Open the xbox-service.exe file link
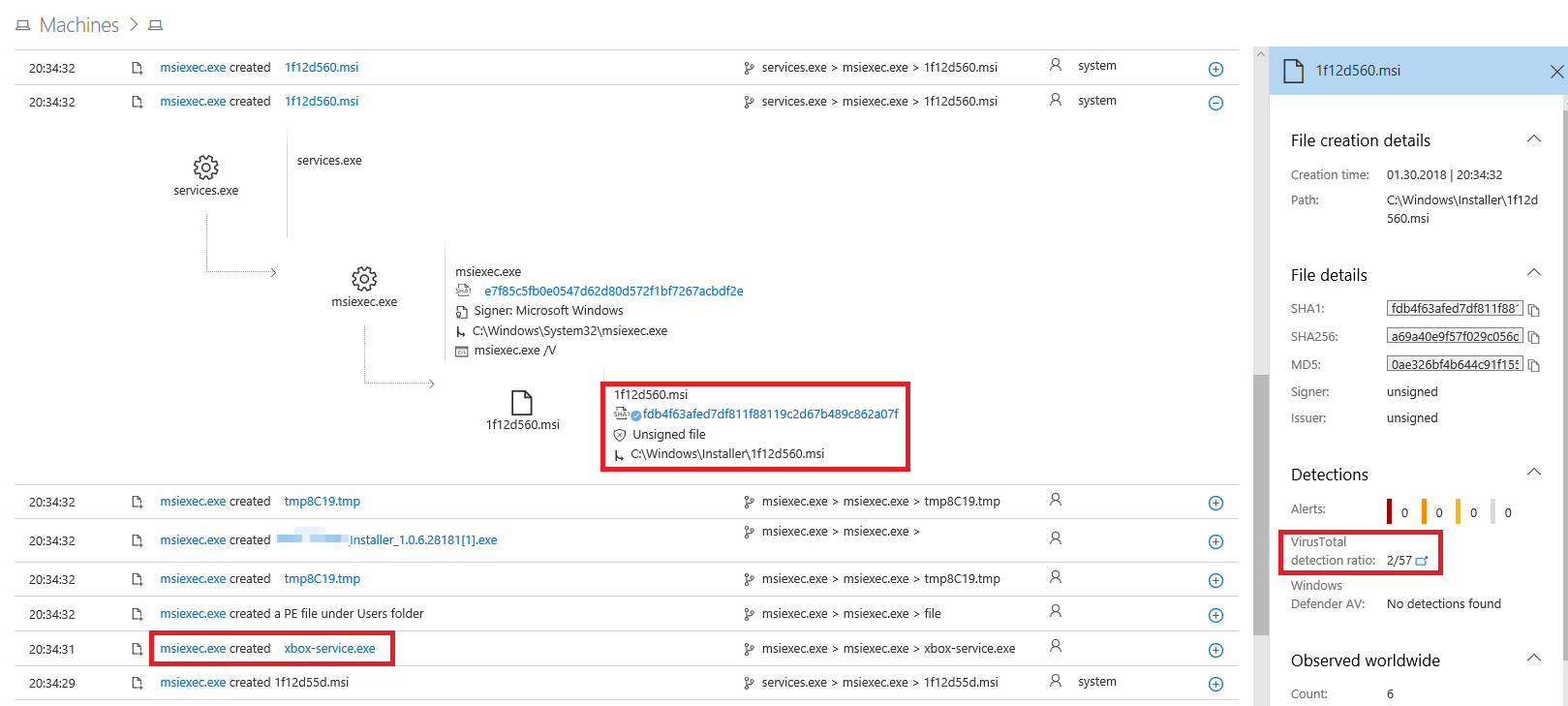1568x706 pixels. point(329,649)
